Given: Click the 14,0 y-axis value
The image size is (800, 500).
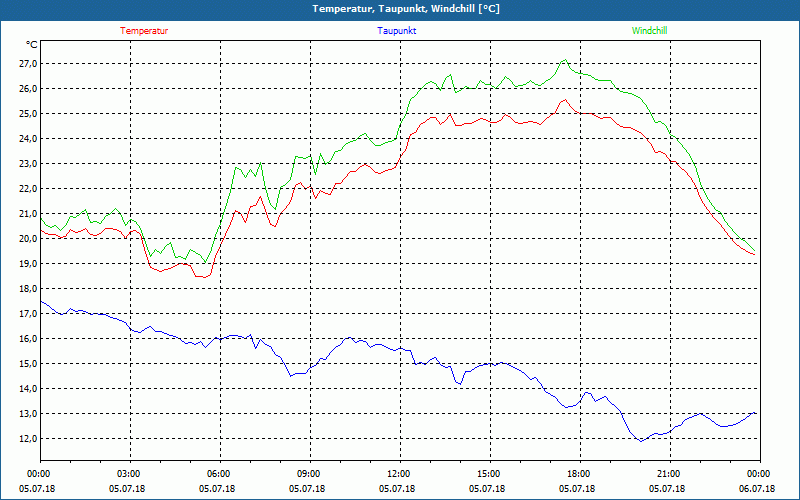Looking at the screenshot, I should point(28,389).
